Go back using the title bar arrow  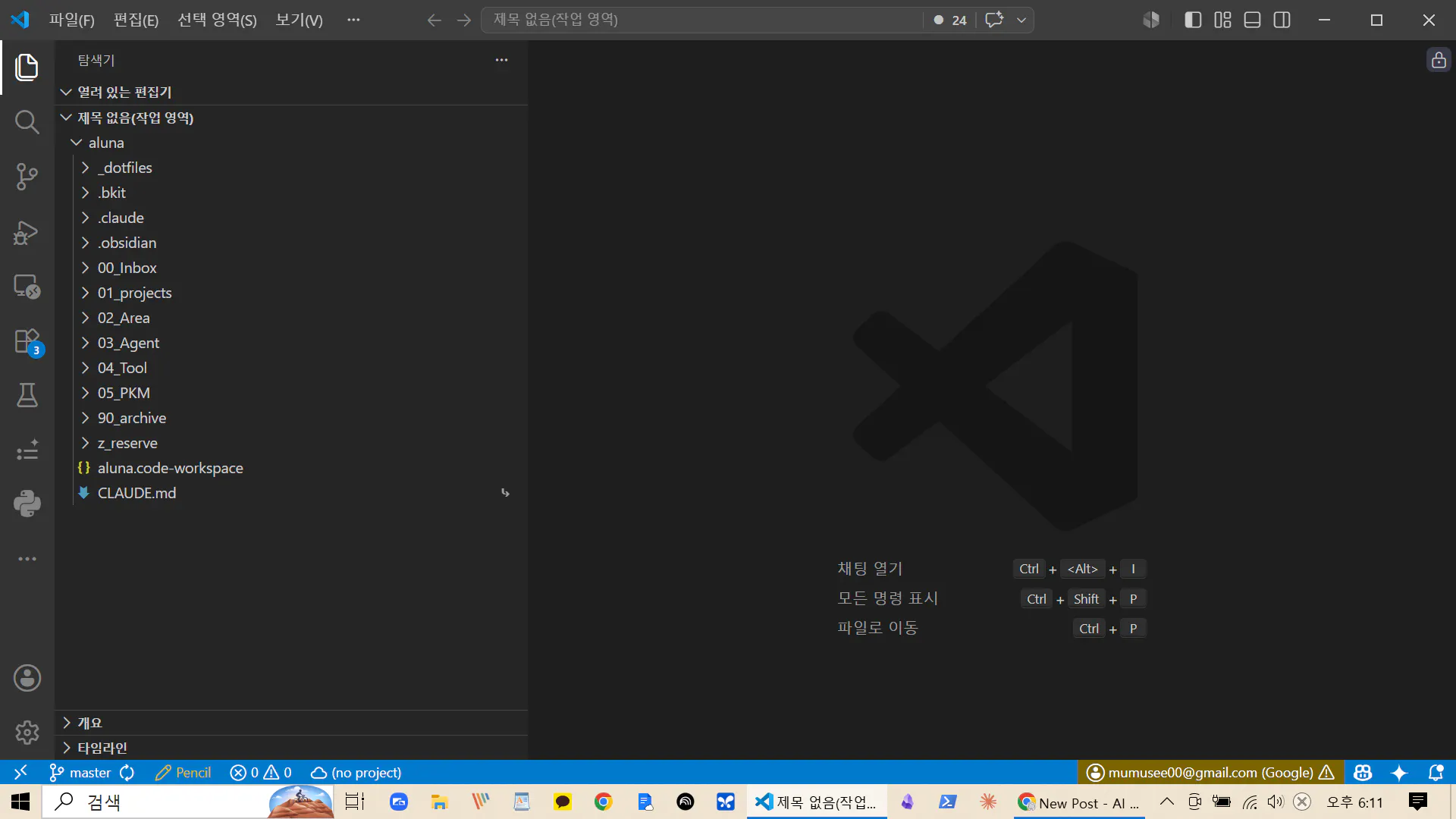point(435,20)
